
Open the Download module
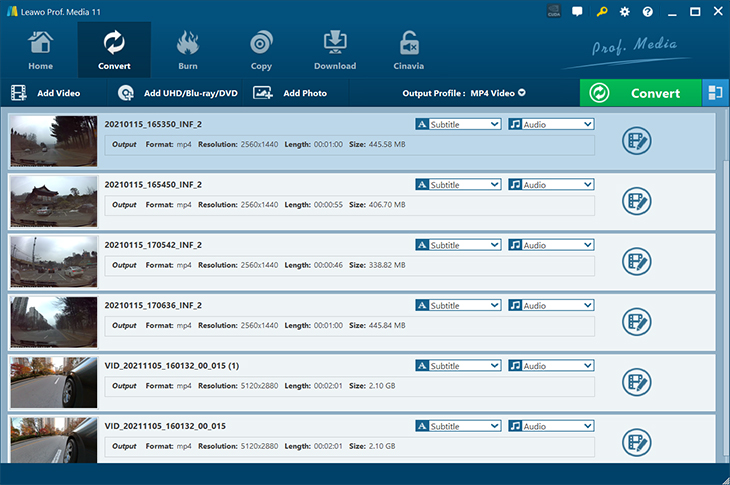coord(335,50)
